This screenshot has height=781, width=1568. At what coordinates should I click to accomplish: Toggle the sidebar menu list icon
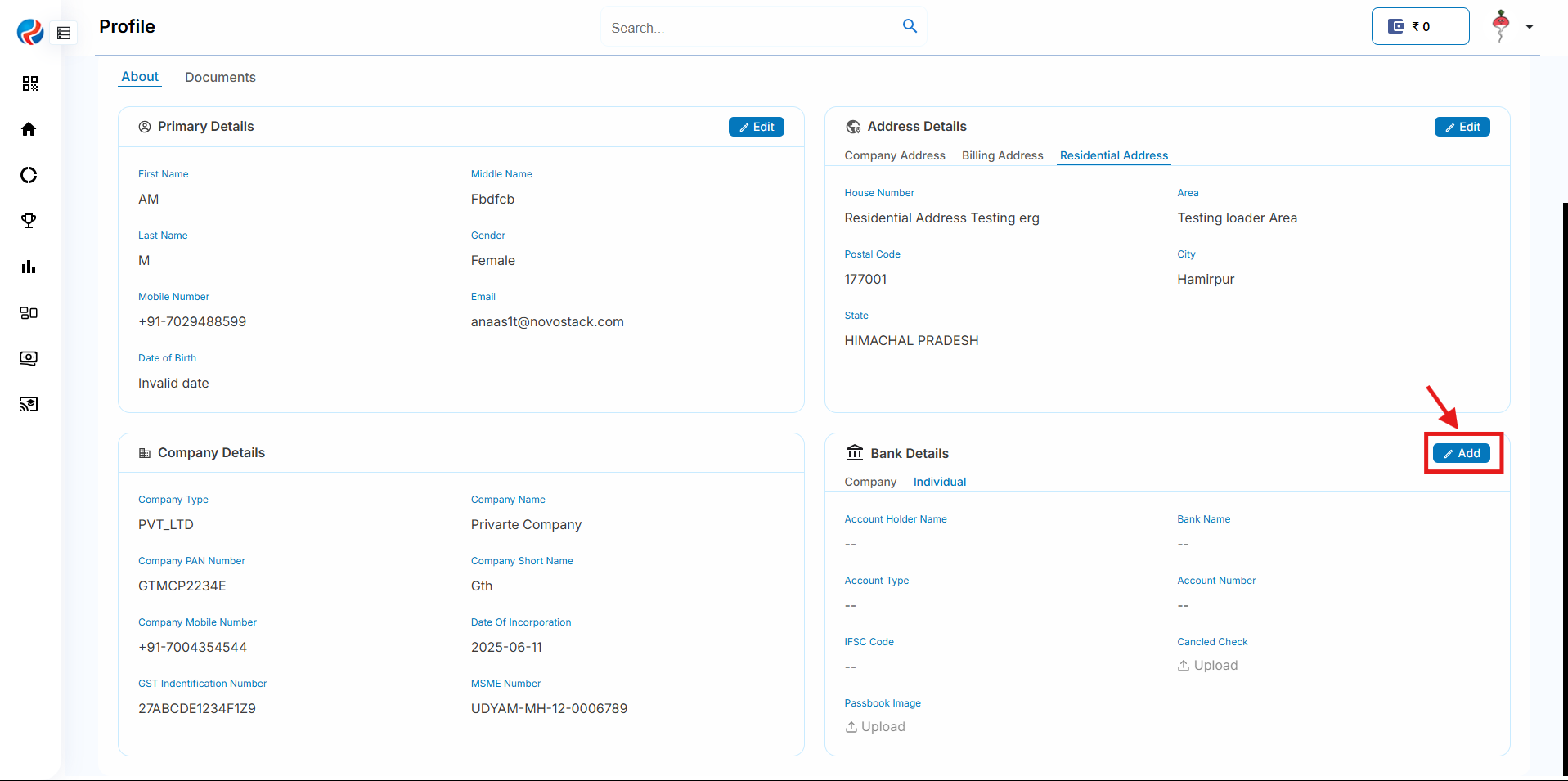coord(64,34)
